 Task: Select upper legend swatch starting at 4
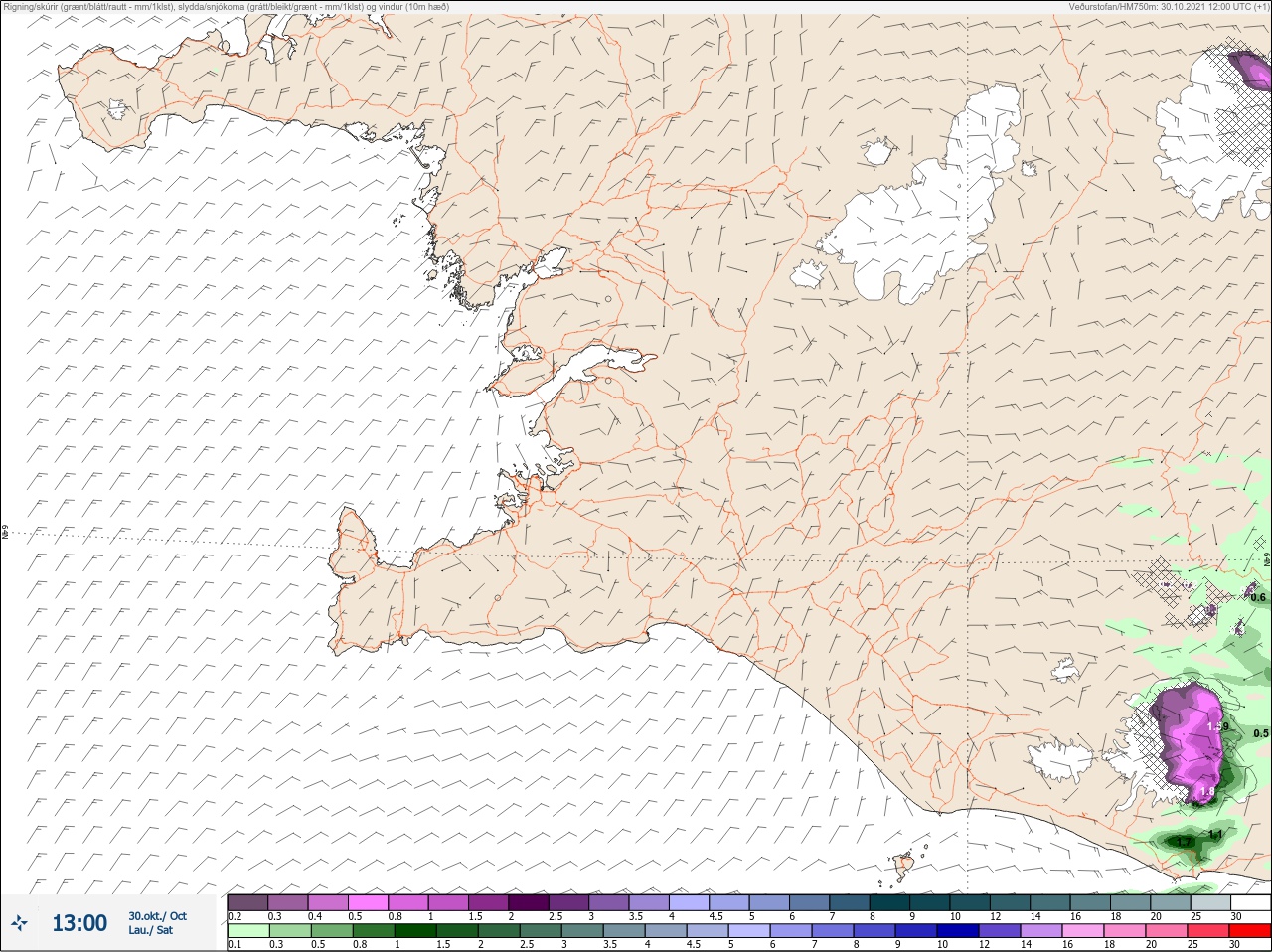691,902
